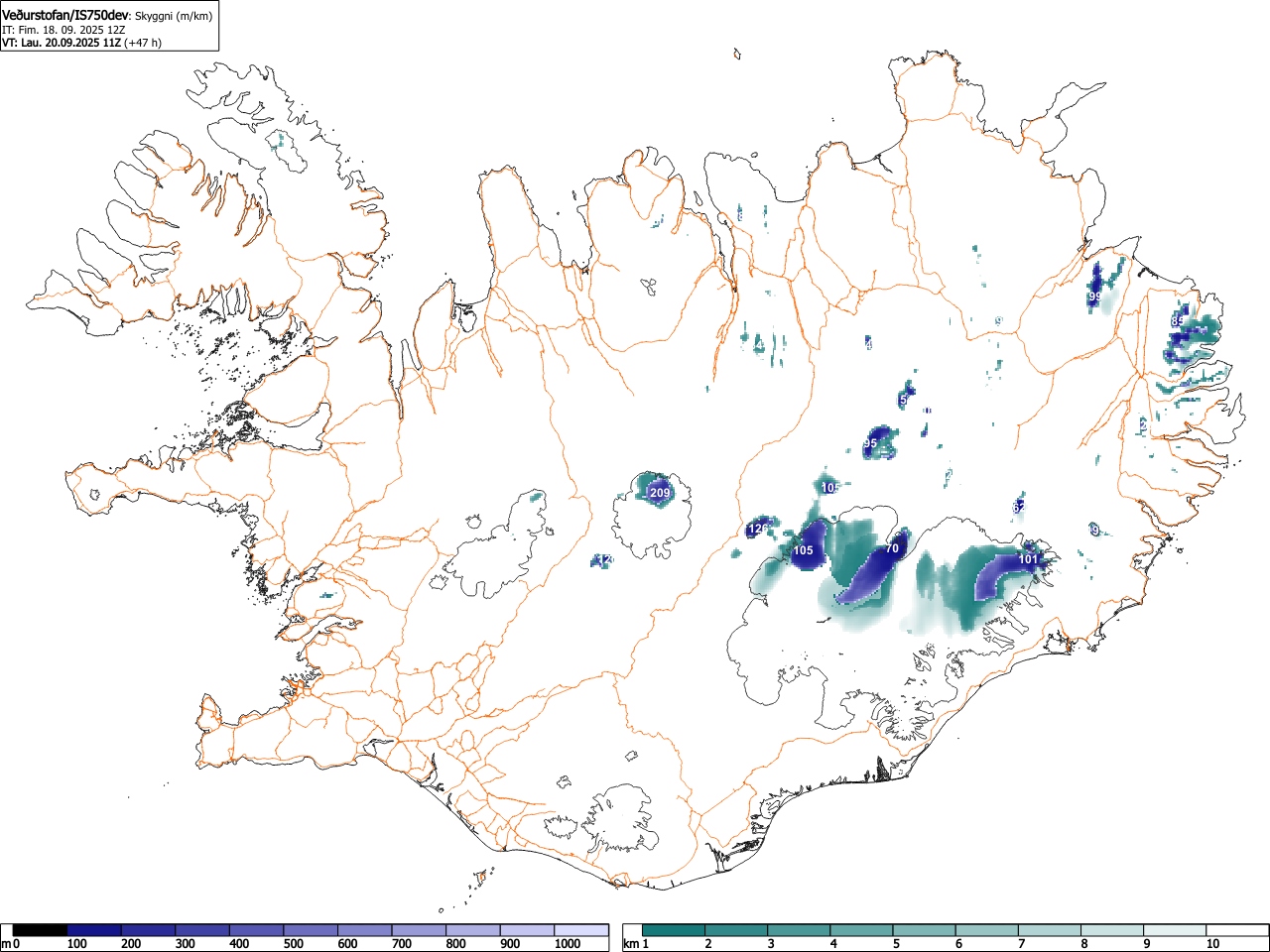Image resolution: width=1270 pixels, height=952 pixels.
Task: Click the '1000' tick on the metre legend
Action: coord(568,944)
